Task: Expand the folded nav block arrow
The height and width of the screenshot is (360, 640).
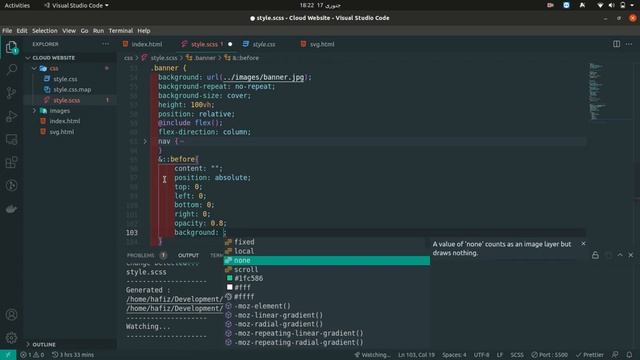Action: 145,141
